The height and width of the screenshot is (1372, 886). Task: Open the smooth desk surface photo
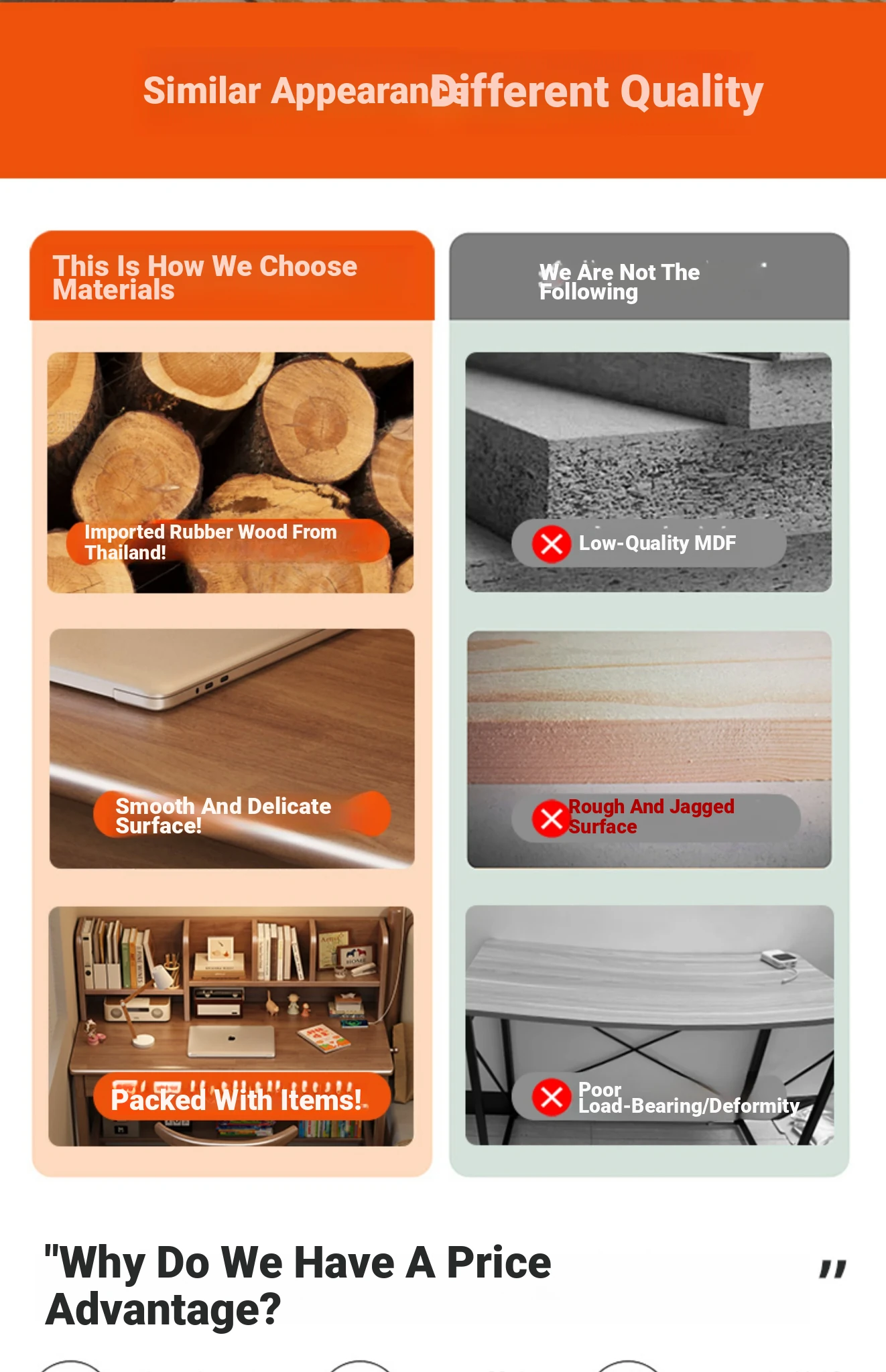232,748
